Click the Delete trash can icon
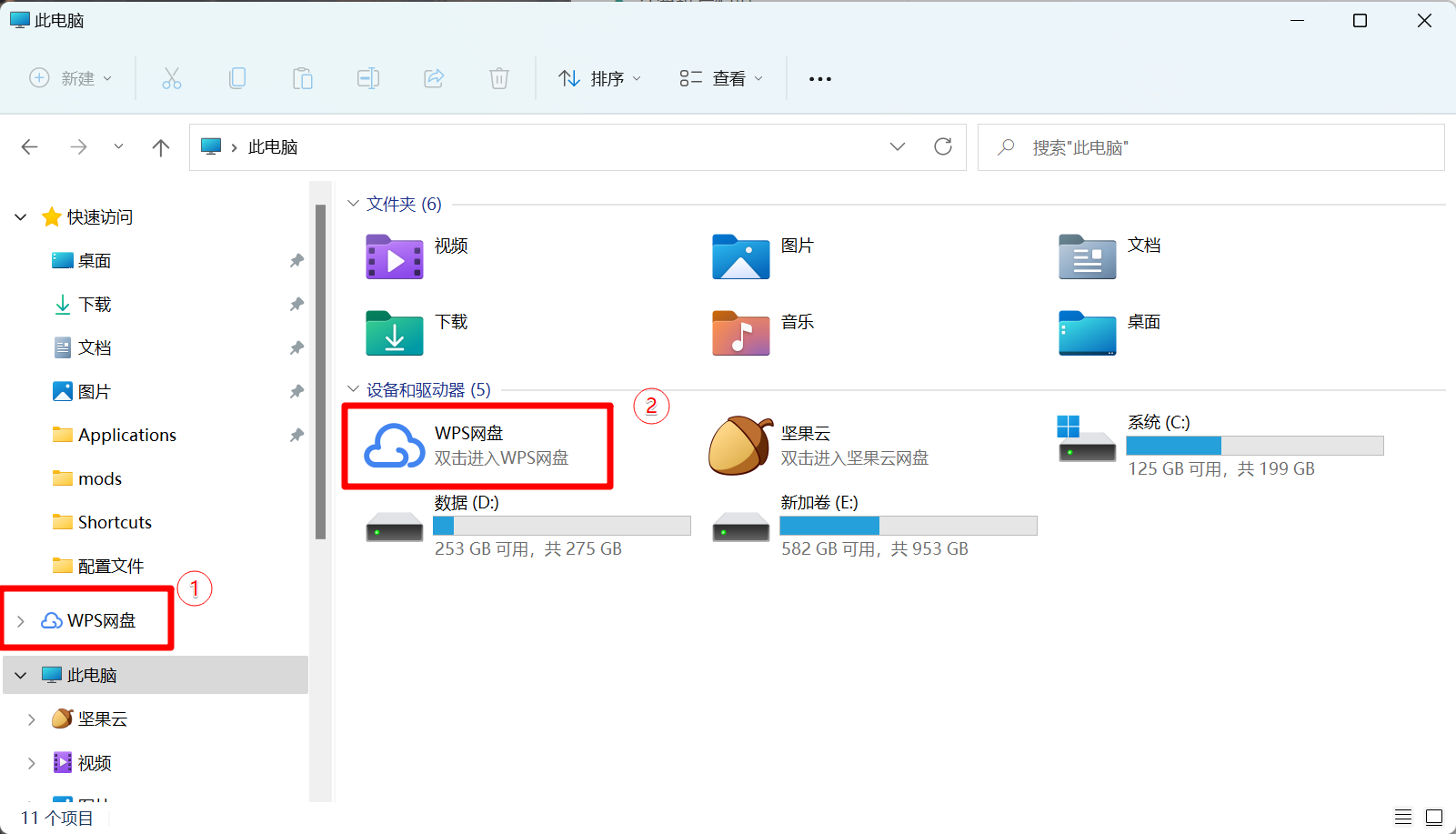The height and width of the screenshot is (834, 1456). click(x=498, y=78)
